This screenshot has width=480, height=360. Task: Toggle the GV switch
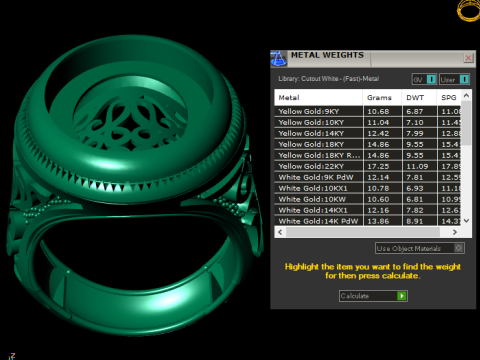pos(424,79)
